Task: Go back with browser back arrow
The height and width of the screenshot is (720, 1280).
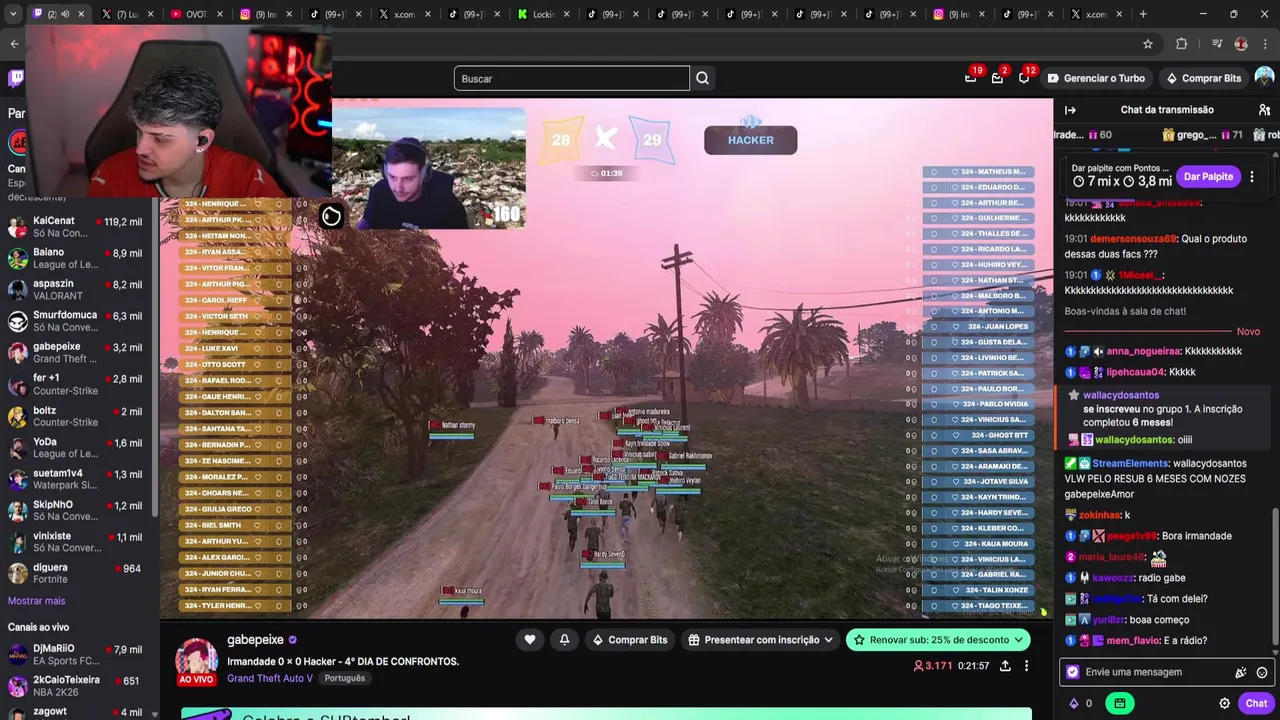Action: tap(14, 44)
